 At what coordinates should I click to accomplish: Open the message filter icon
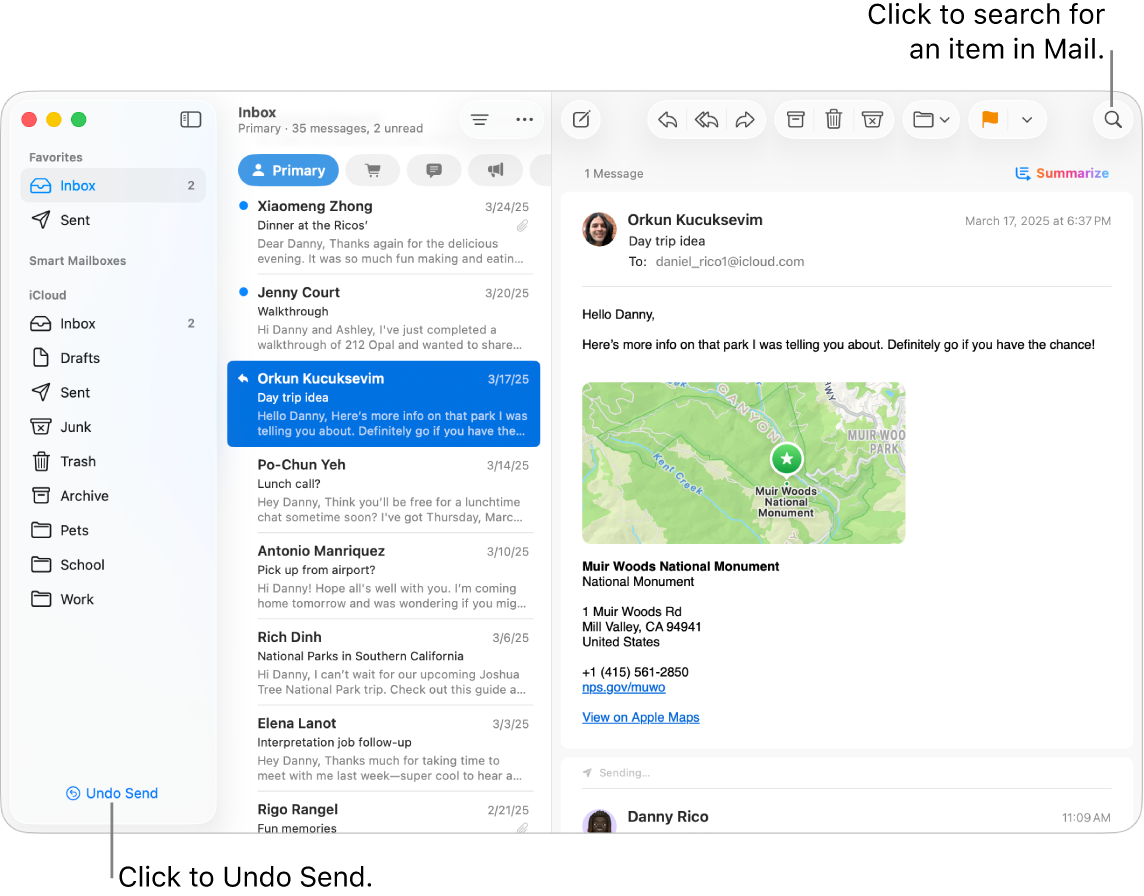[478, 119]
